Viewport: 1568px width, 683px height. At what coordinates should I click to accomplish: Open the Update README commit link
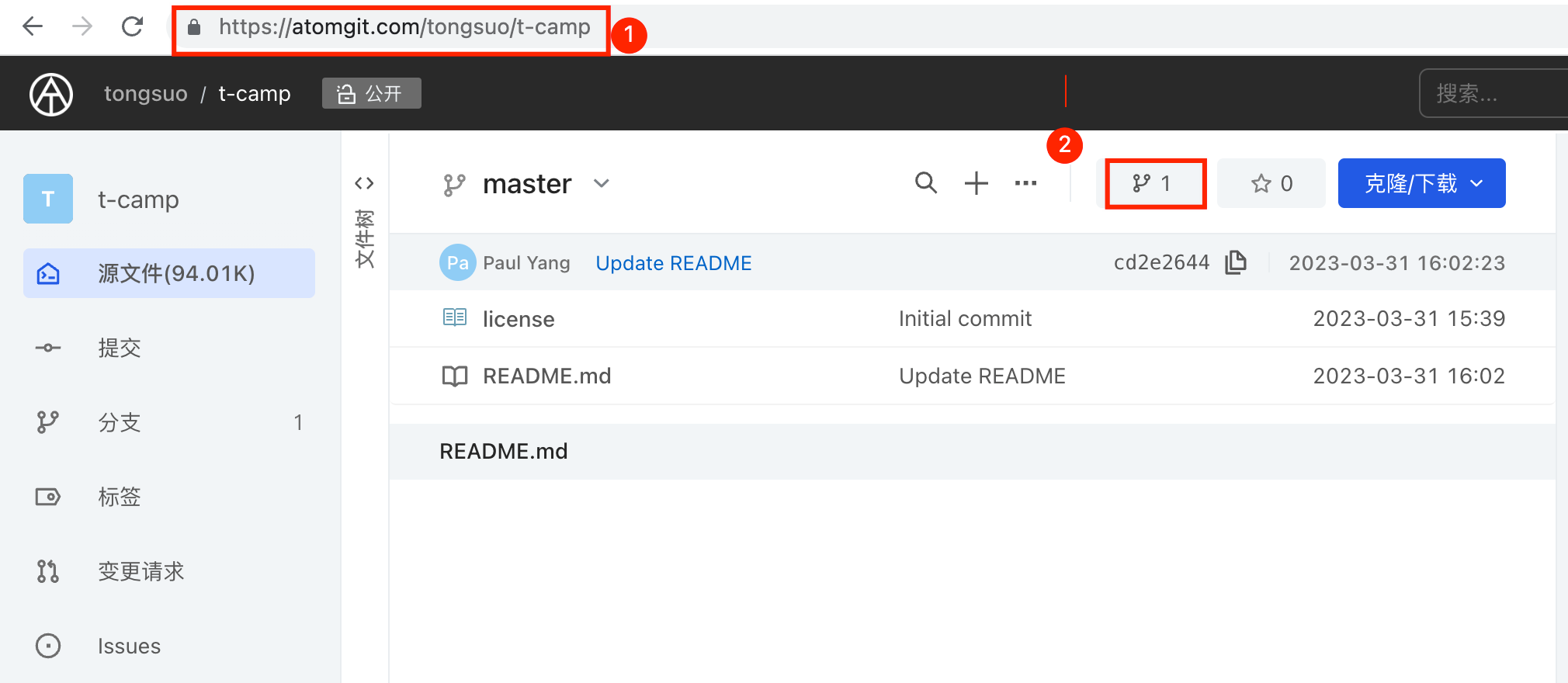(673, 263)
